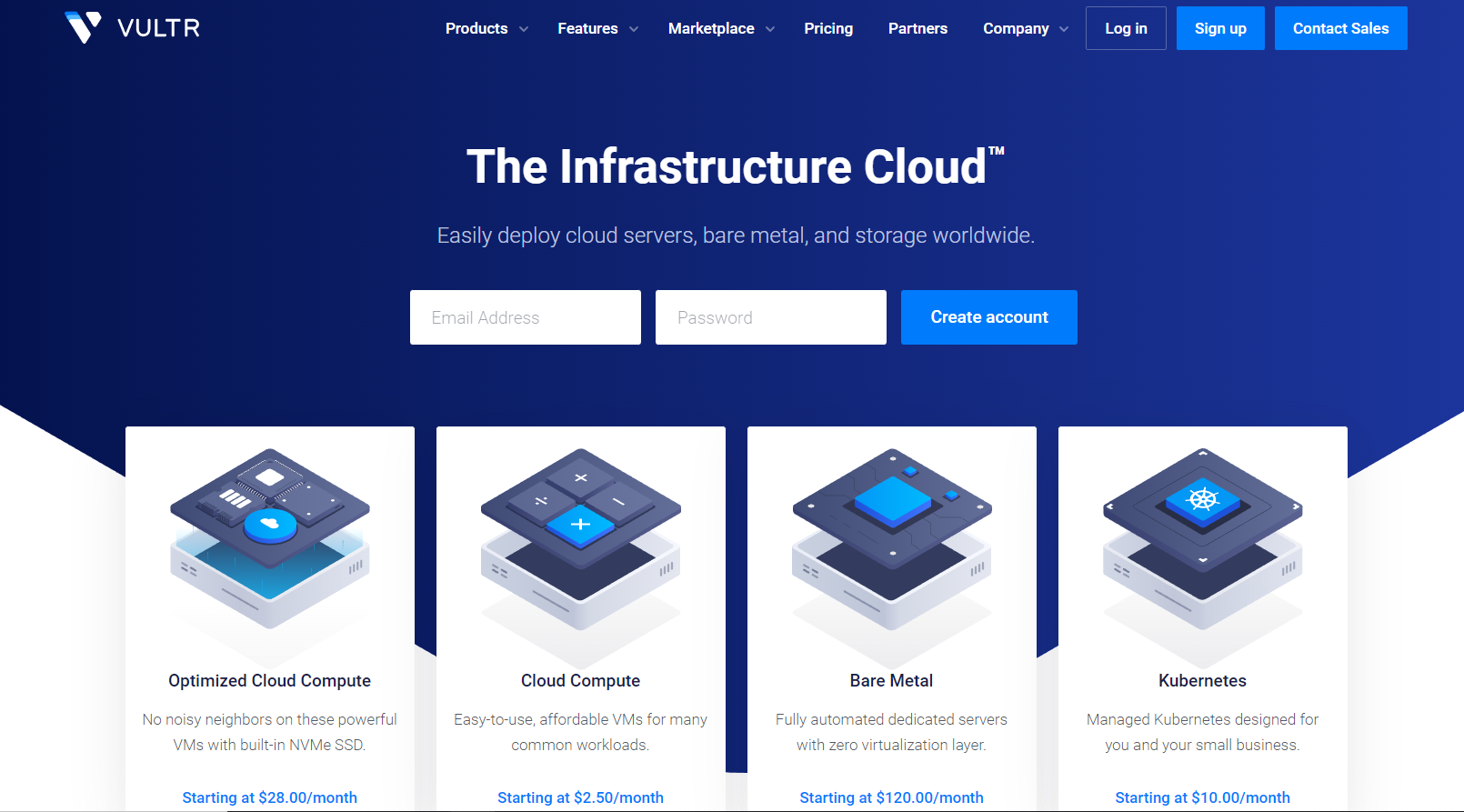Image resolution: width=1464 pixels, height=812 pixels.
Task: Open the Cloud Compute title
Action: tap(581, 681)
